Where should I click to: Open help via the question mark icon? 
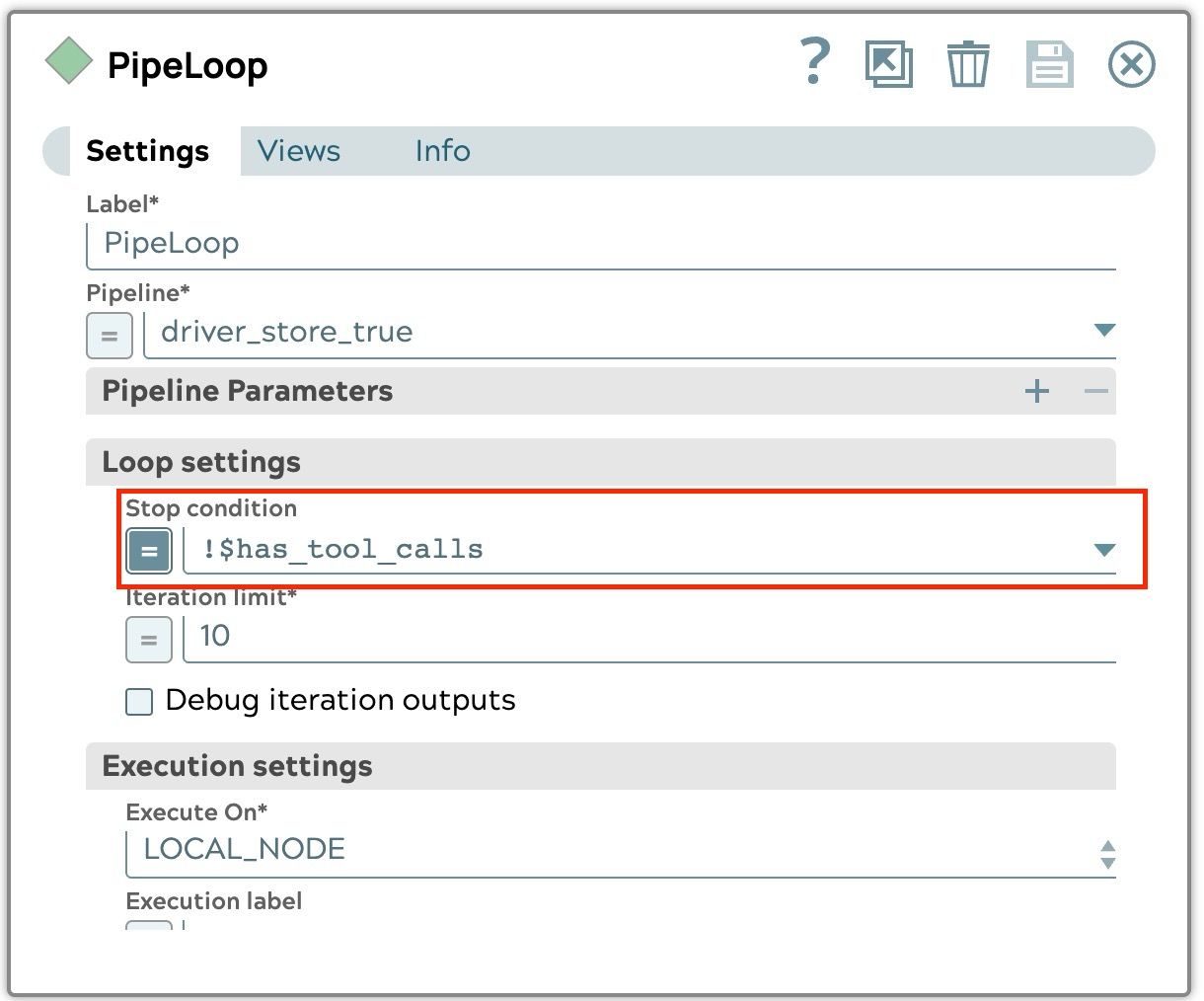[814, 62]
